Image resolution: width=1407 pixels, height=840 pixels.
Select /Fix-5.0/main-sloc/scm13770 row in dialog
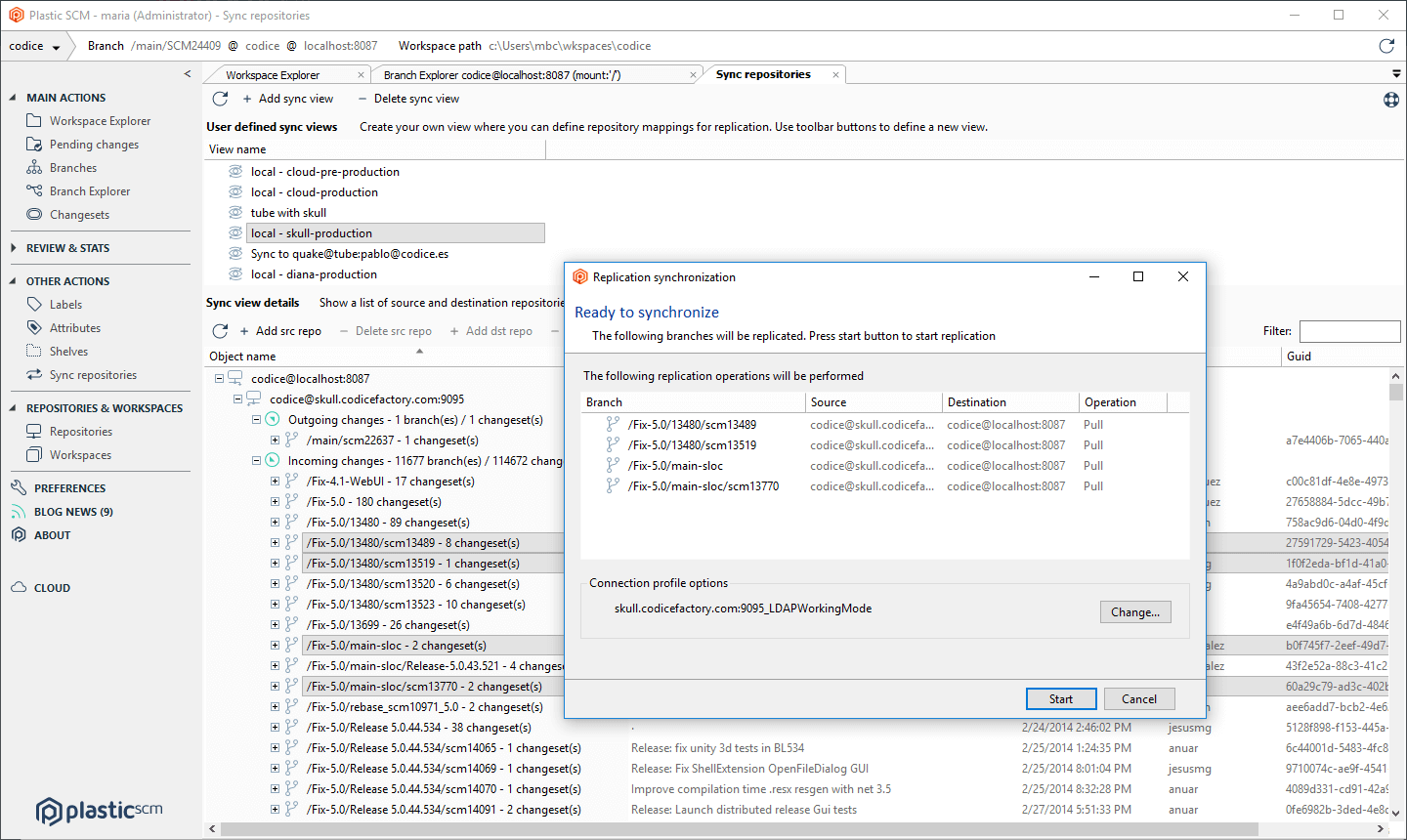click(884, 486)
